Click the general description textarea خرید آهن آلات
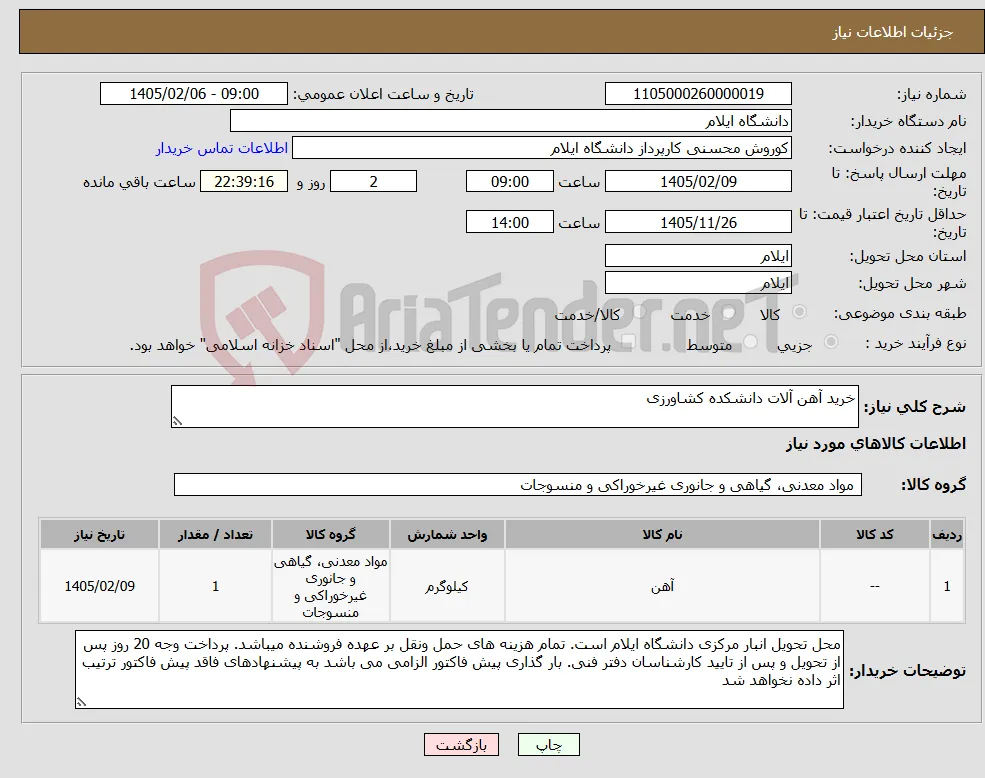Screen dimensions: 985x778 tap(514, 407)
